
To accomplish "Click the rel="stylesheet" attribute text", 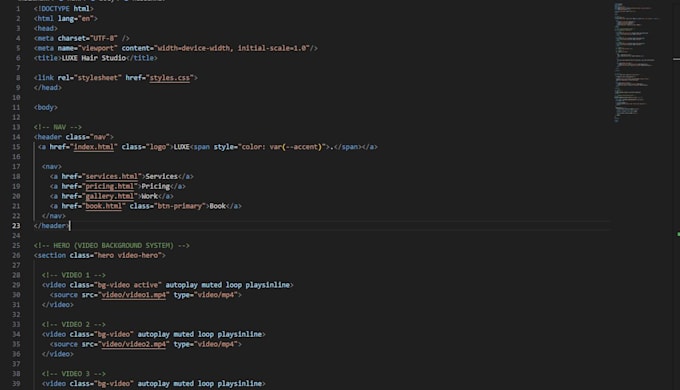I will [89, 78].
